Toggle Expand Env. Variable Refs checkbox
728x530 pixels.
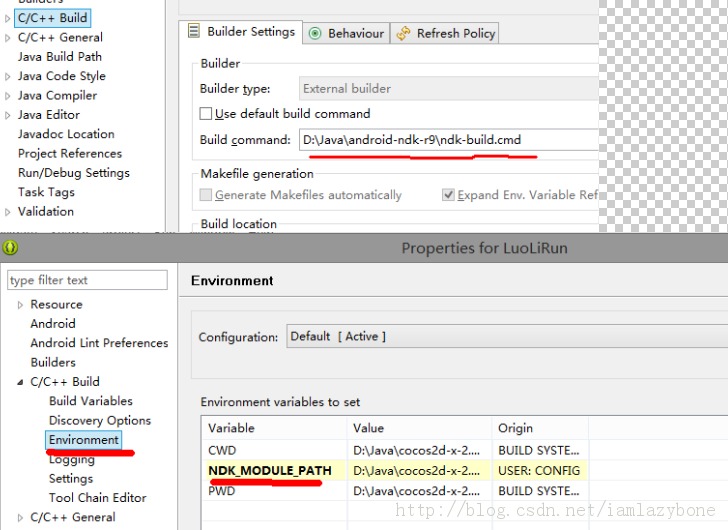[449, 195]
